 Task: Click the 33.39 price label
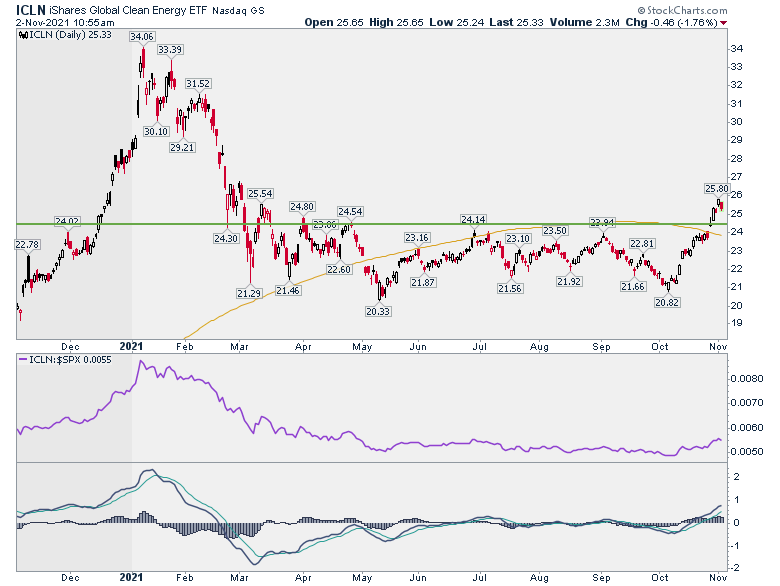tap(170, 49)
